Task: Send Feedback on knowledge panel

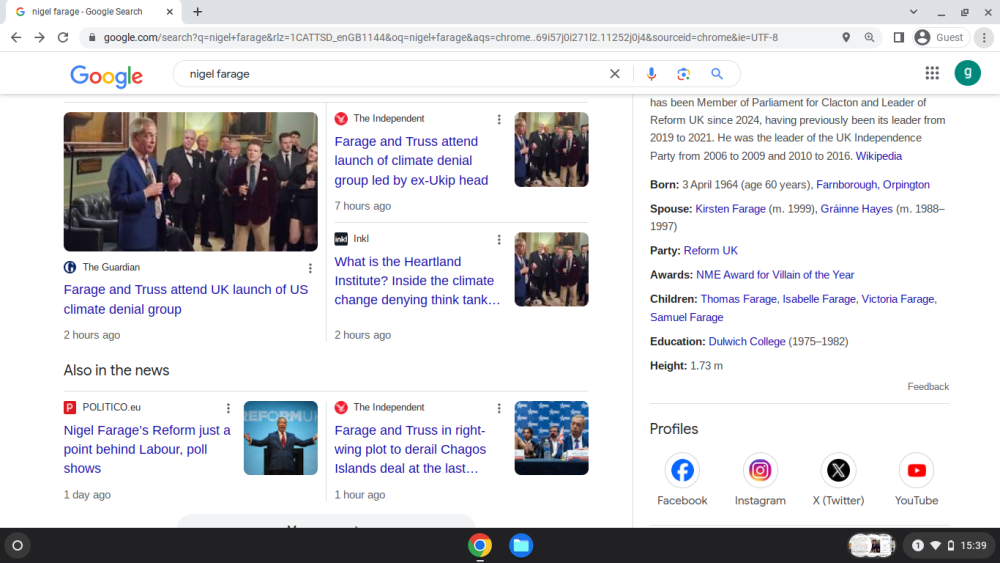Action: click(928, 387)
